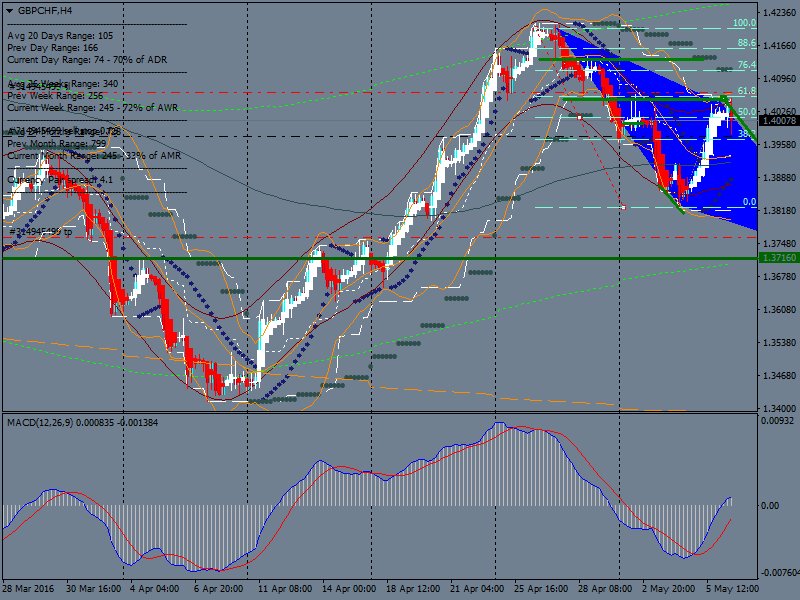Click the 1.36080 price scale value
This screenshot has height=600, width=800.
[x=779, y=309]
